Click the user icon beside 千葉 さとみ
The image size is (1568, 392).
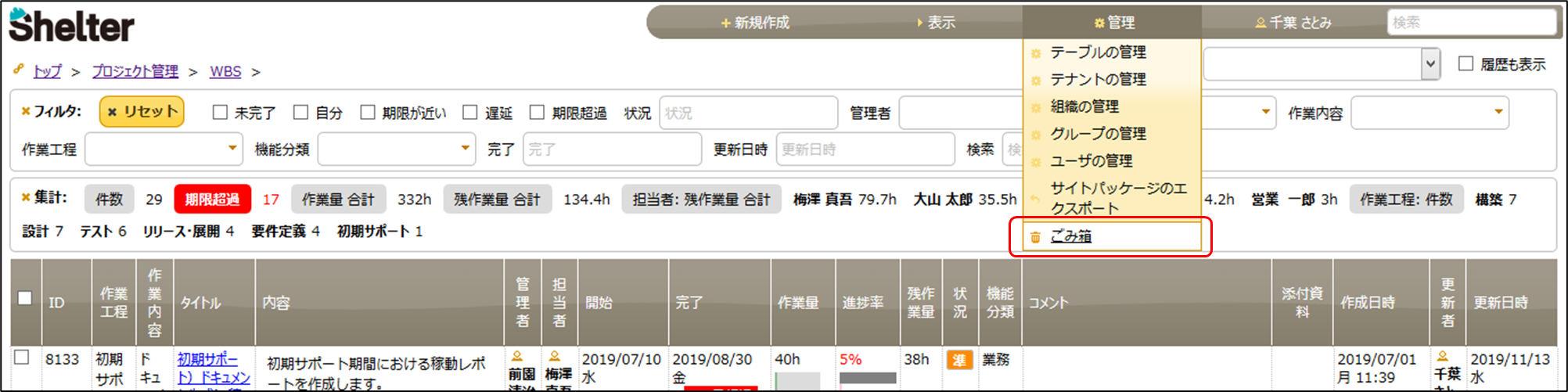pos(1261,23)
